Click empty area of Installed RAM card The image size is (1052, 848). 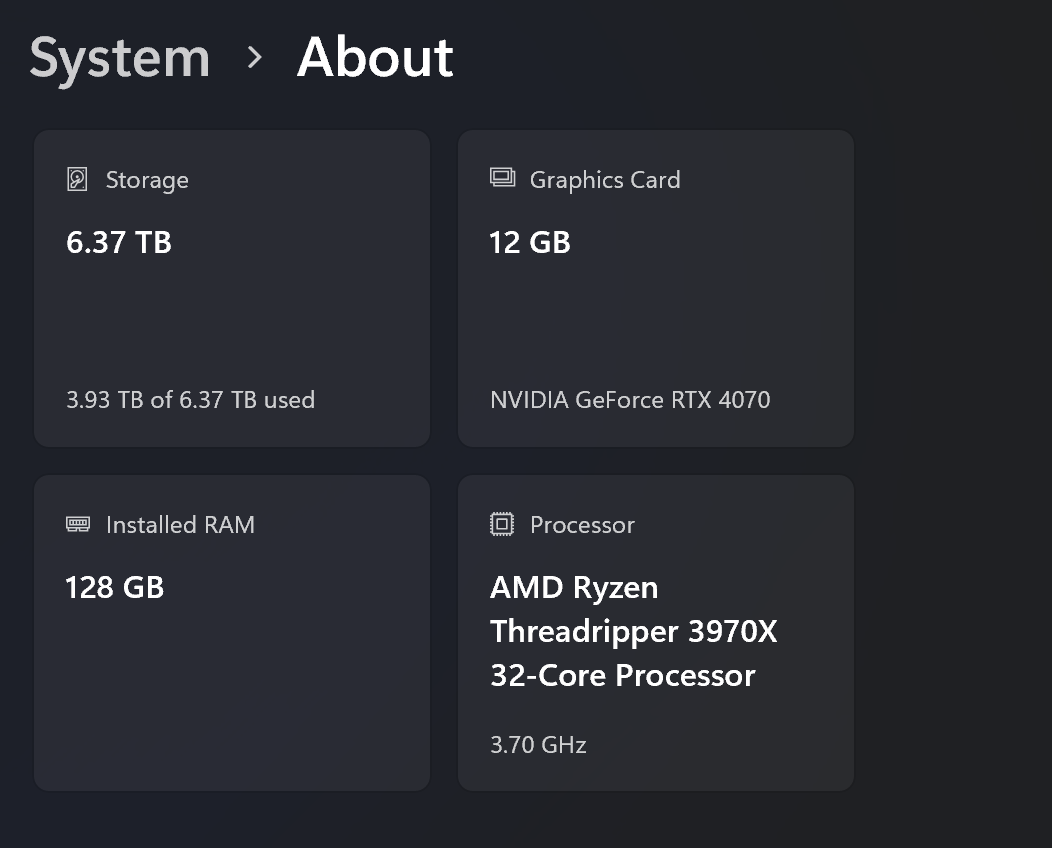[232, 690]
